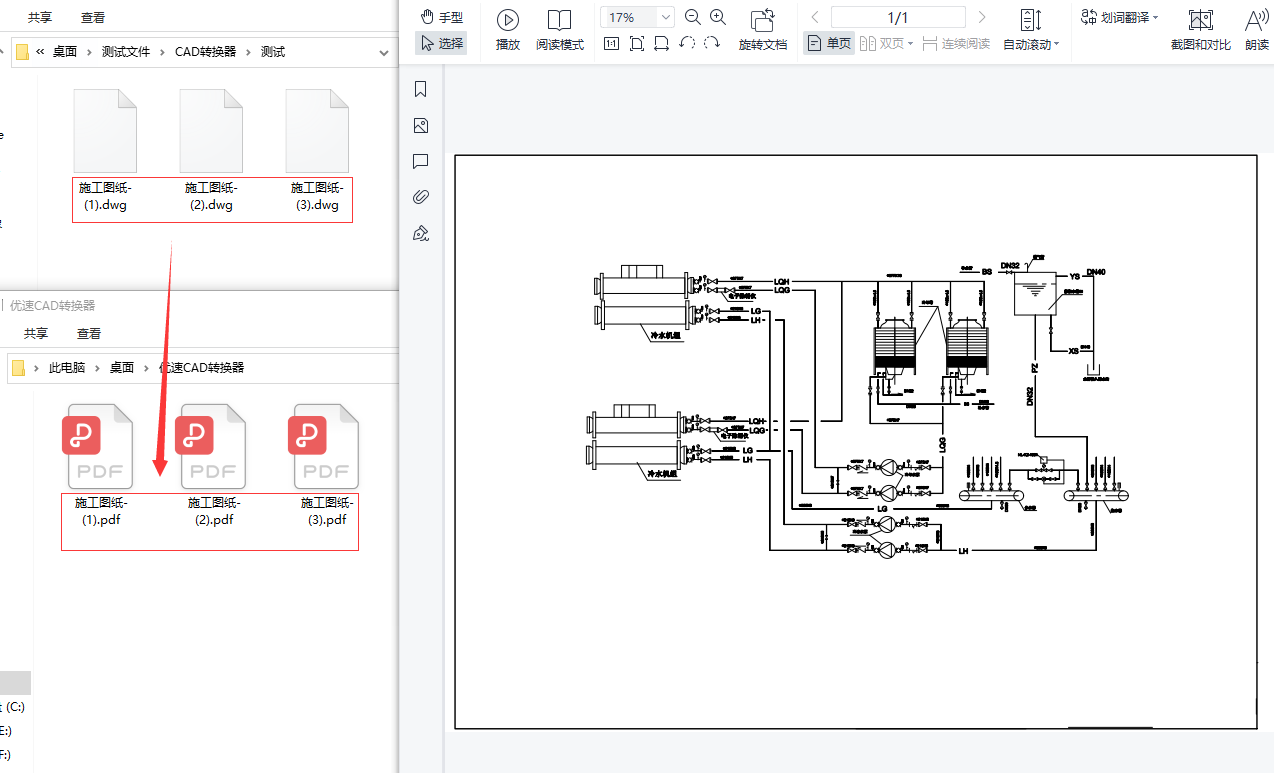Open the comments panel in the sidebar
The height and width of the screenshot is (773, 1274).
click(421, 162)
